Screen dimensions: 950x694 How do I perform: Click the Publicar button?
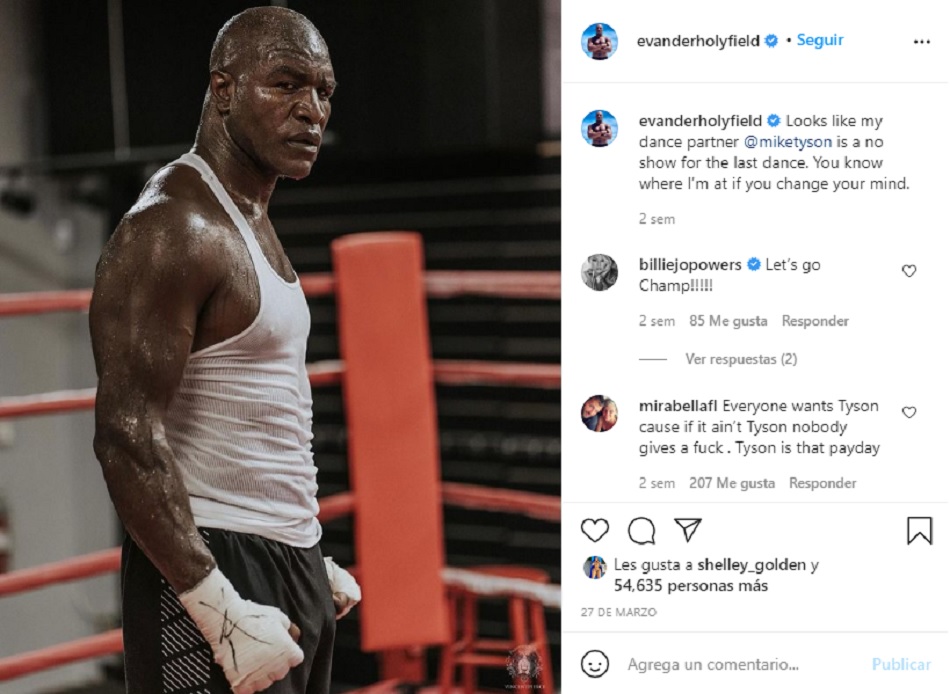(901, 665)
